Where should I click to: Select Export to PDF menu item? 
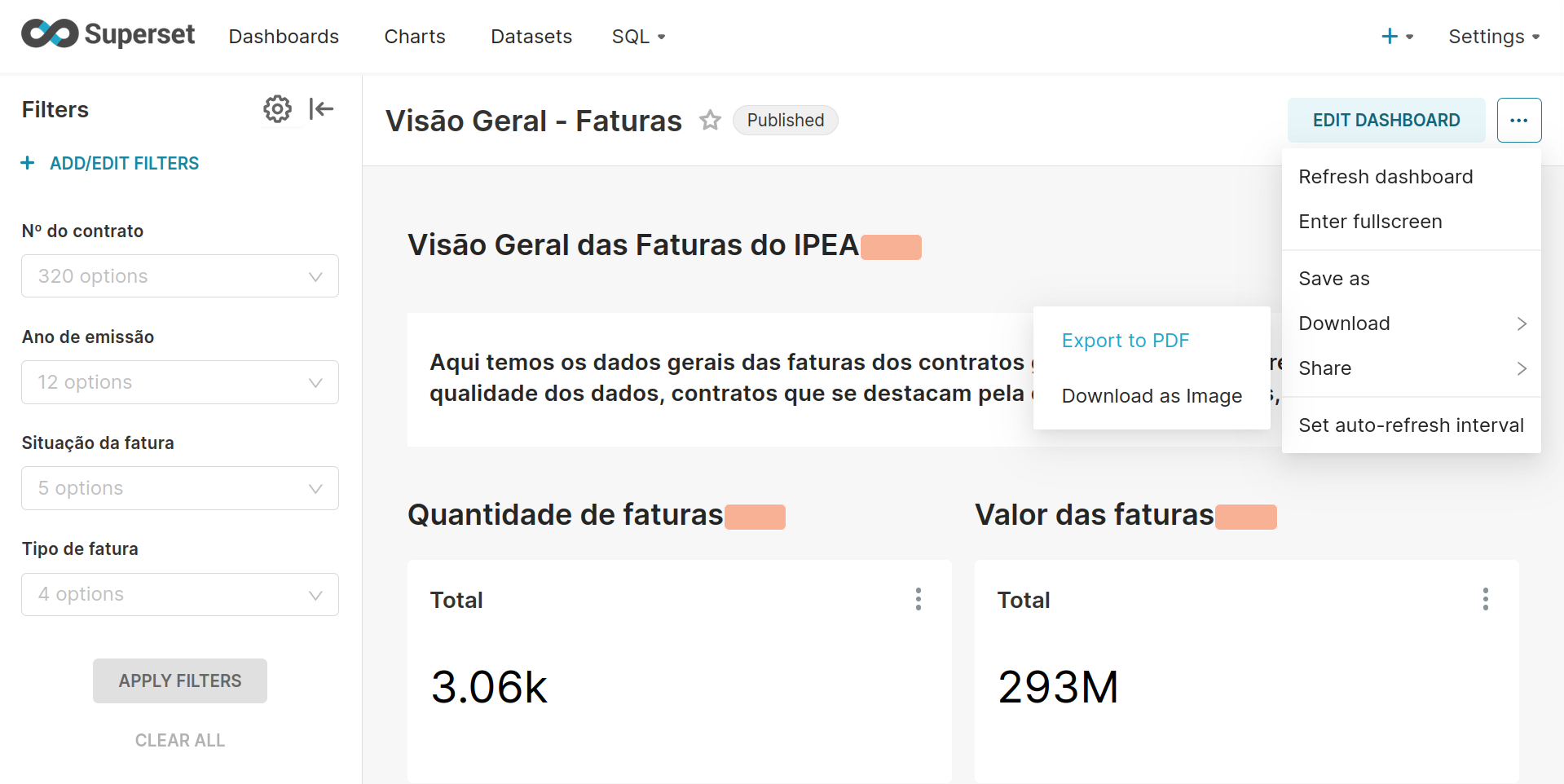1125,341
